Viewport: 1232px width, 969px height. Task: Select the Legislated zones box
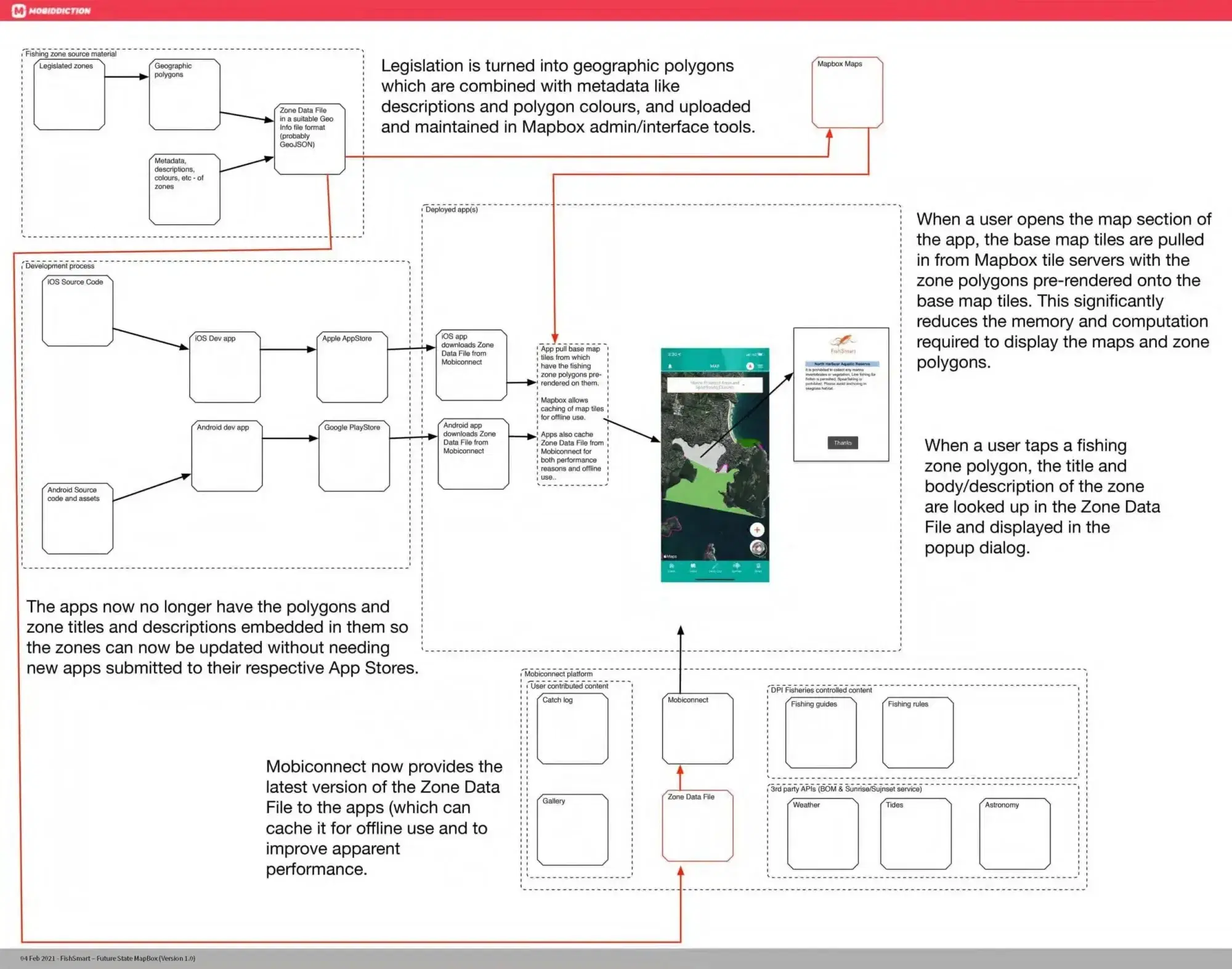click(69, 94)
